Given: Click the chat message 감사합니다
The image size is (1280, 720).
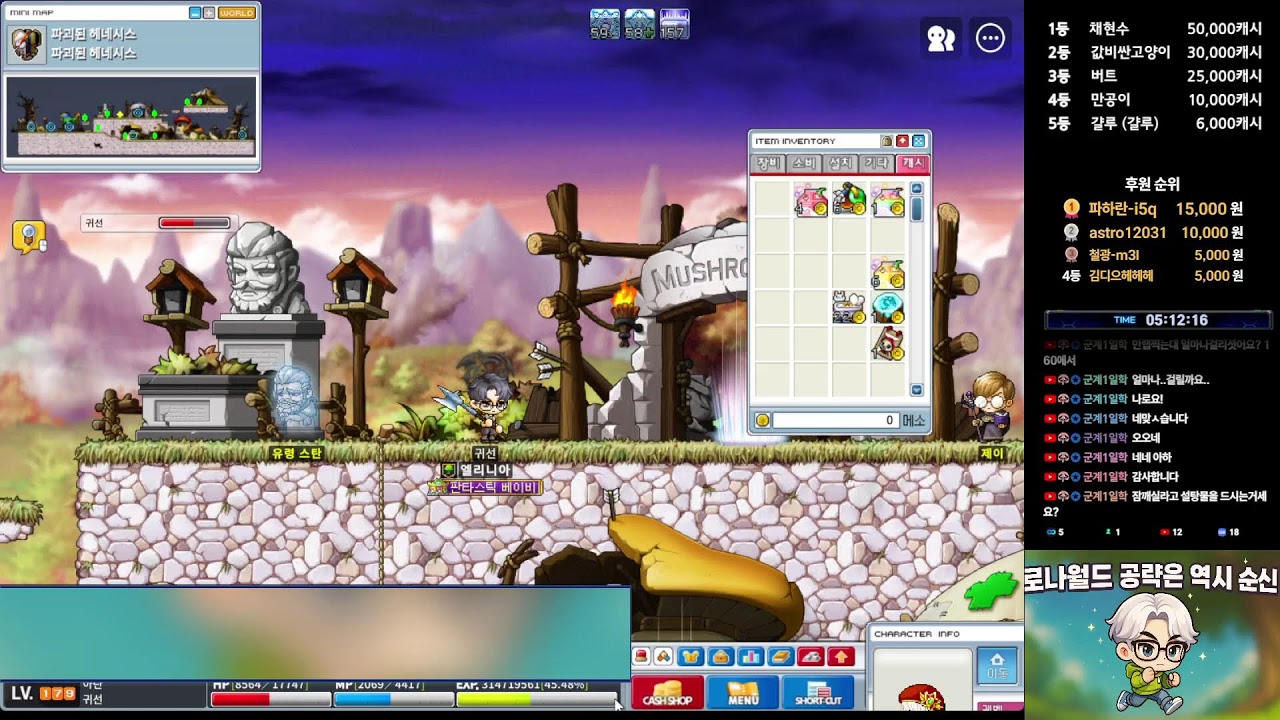Looking at the screenshot, I should (1155, 477).
